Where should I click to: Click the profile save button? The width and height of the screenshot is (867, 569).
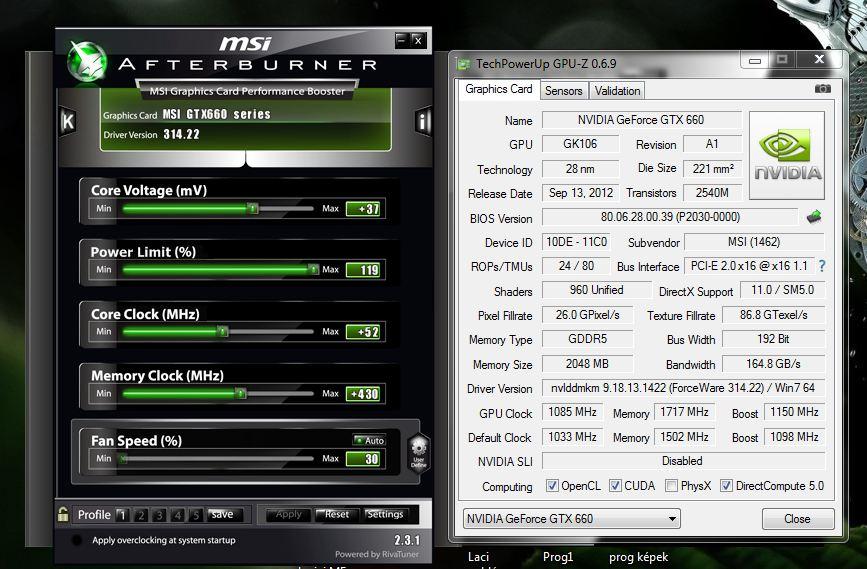pyautogui.click(x=223, y=514)
